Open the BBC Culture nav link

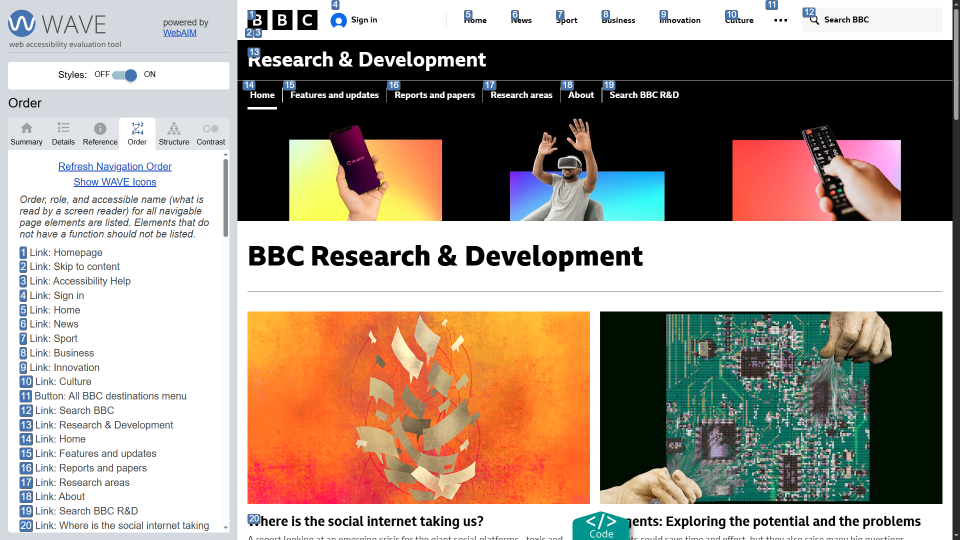(x=739, y=20)
